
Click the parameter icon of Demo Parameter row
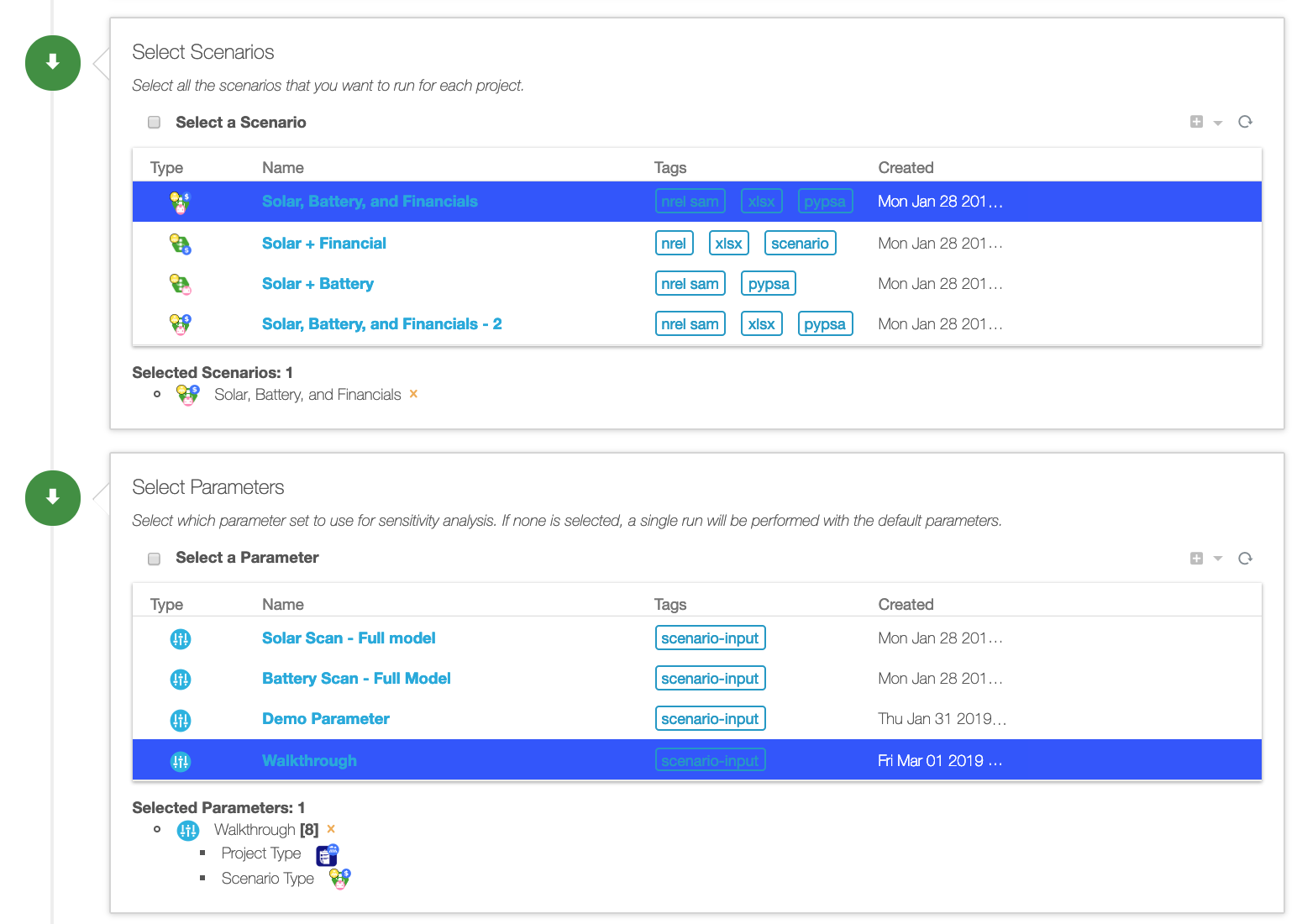(181, 720)
